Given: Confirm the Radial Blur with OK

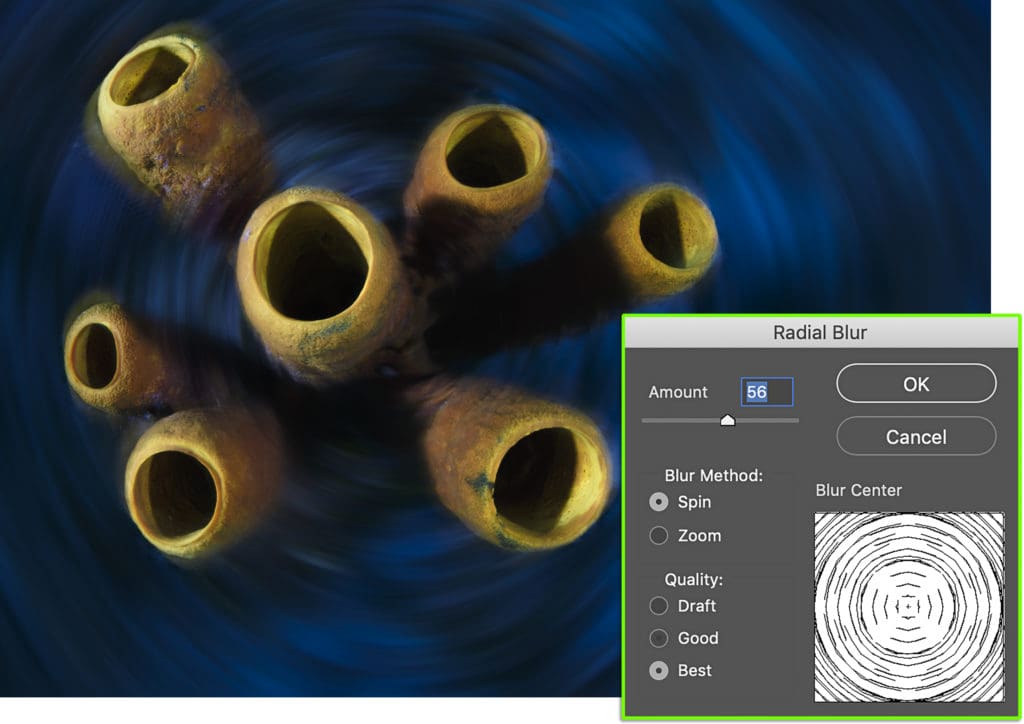Looking at the screenshot, I should point(916,384).
